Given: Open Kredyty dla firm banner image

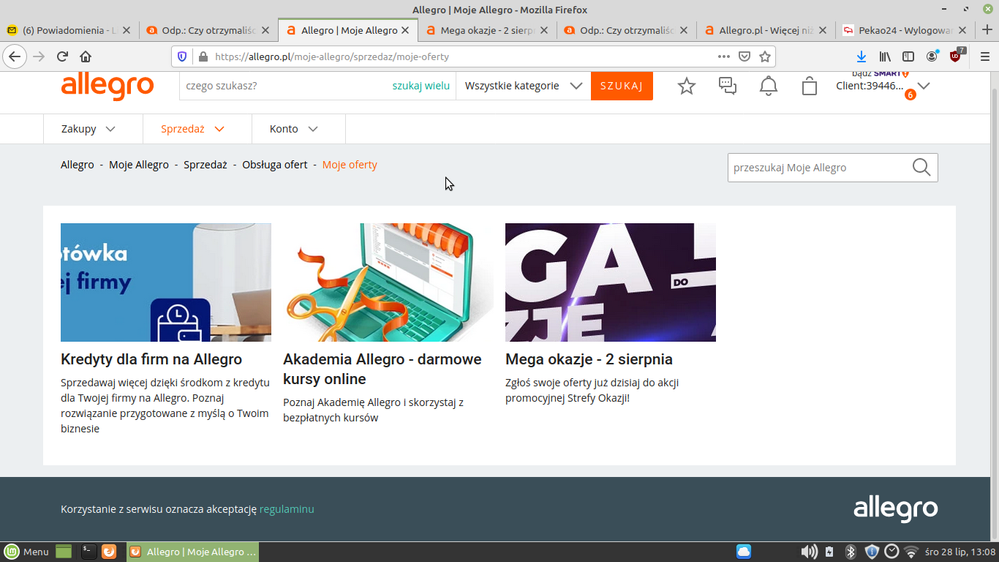Looking at the screenshot, I should click(166, 282).
